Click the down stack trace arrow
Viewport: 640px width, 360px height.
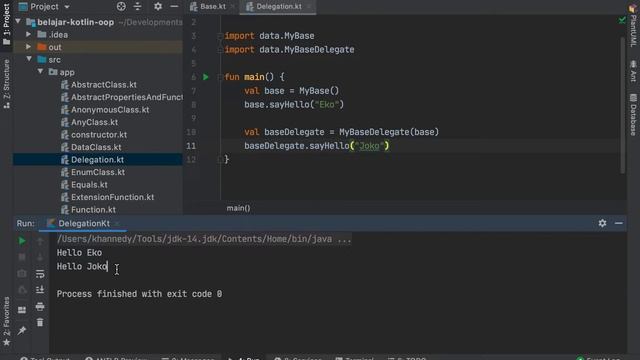click(40, 257)
